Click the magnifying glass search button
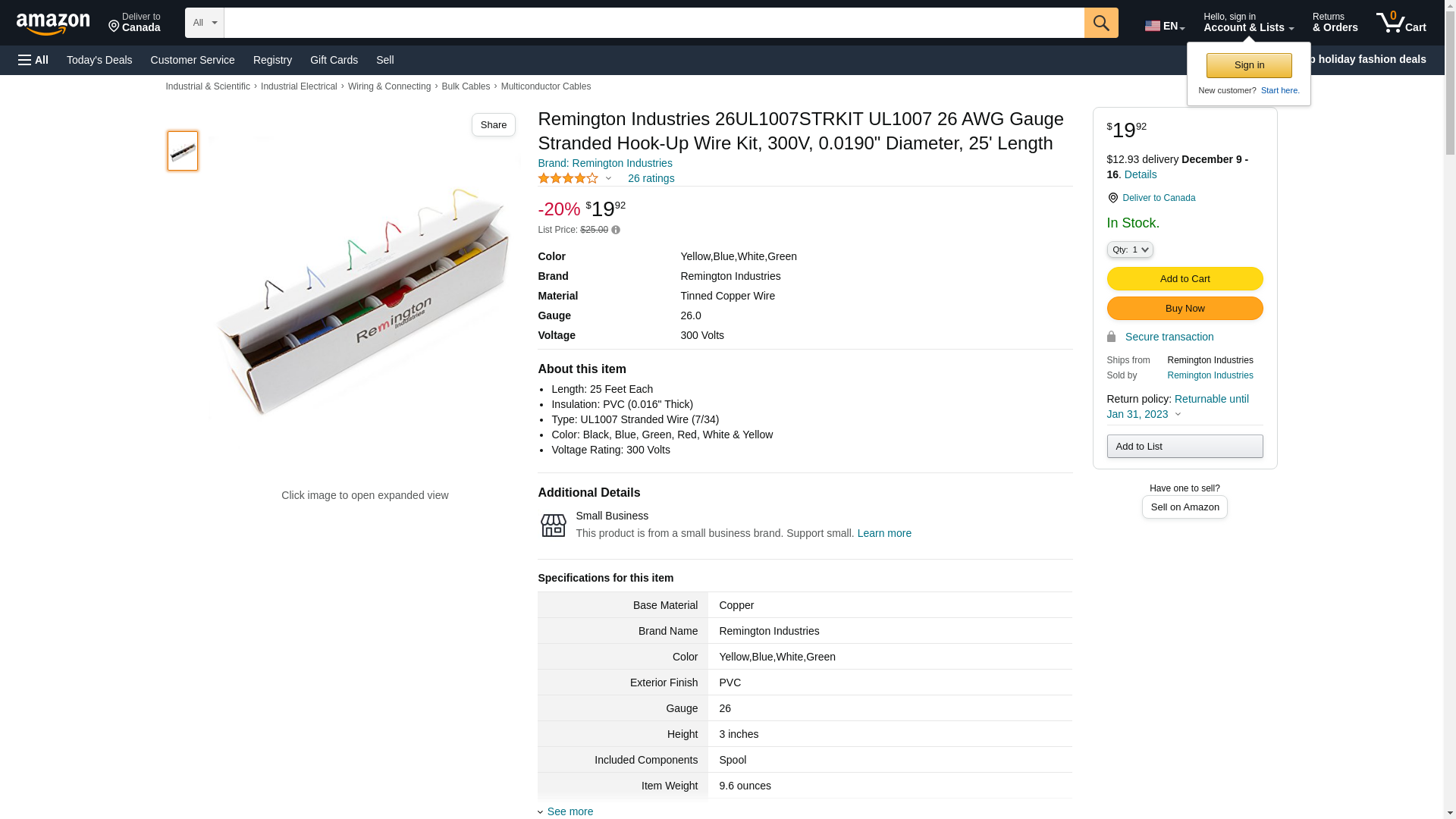The width and height of the screenshot is (1456, 819). (x=1101, y=23)
